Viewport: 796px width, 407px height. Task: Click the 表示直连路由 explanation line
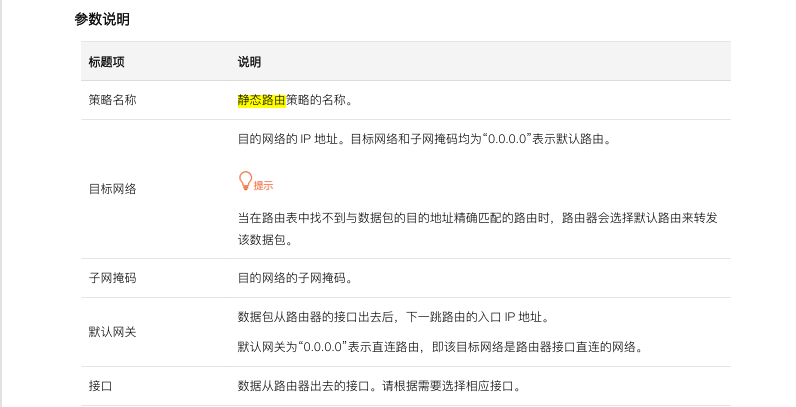(438, 347)
